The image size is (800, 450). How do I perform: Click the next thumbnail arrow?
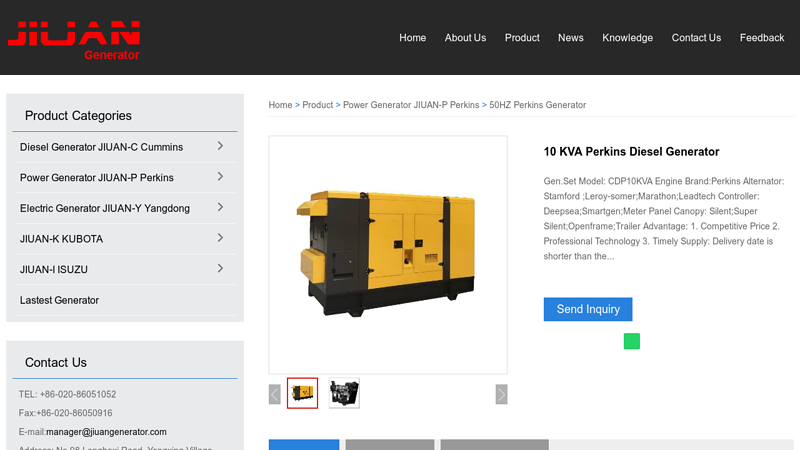point(501,394)
